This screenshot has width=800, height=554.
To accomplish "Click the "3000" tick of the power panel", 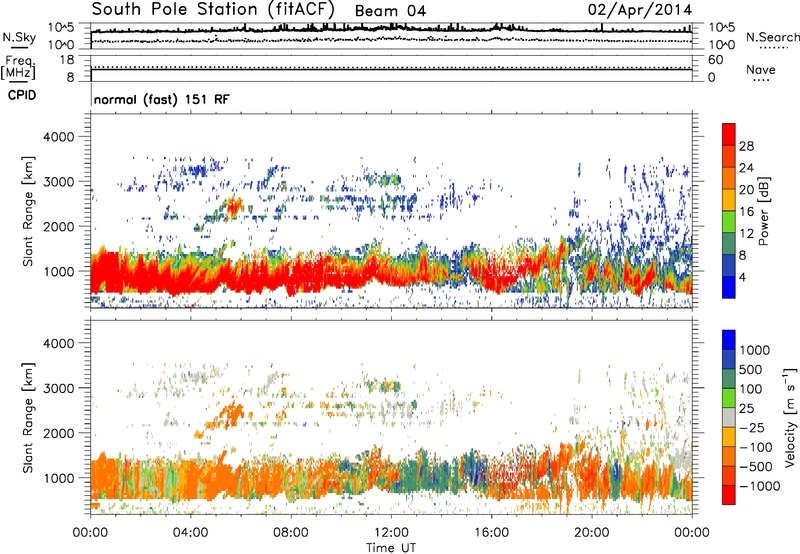I will tap(58, 182).
